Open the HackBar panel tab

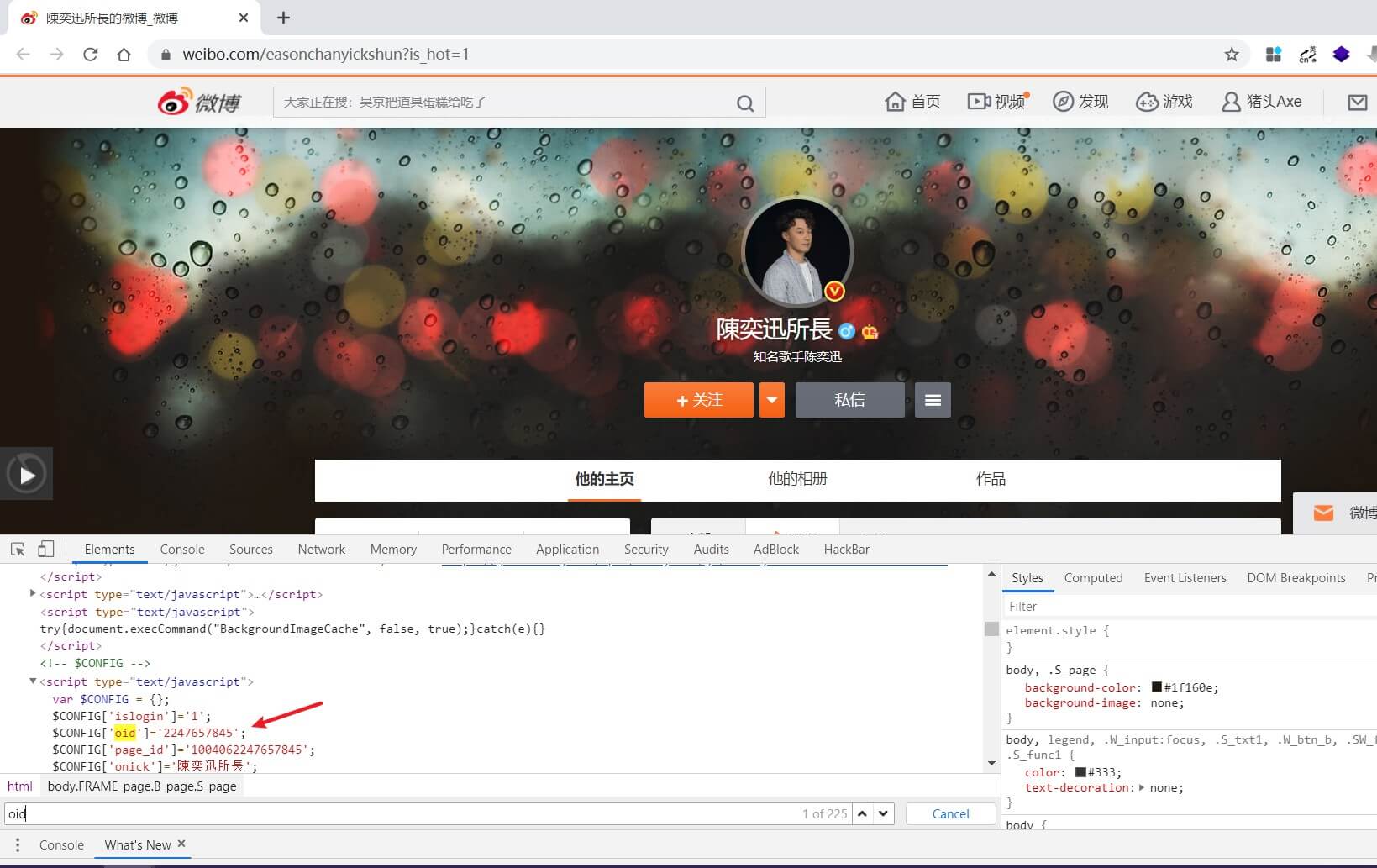[x=847, y=550]
